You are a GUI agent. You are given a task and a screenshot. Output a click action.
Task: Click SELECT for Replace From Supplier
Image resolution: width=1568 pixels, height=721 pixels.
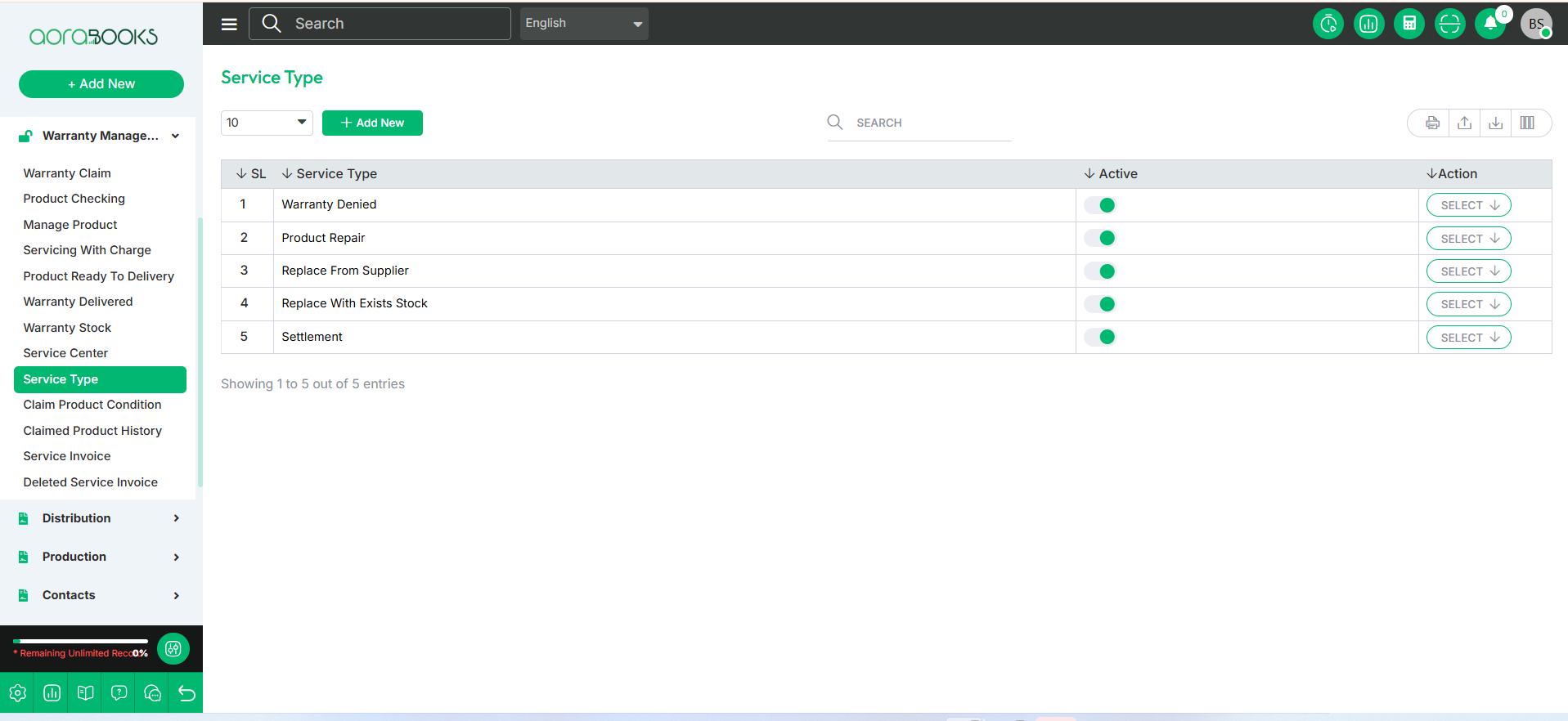point(1468,271)
